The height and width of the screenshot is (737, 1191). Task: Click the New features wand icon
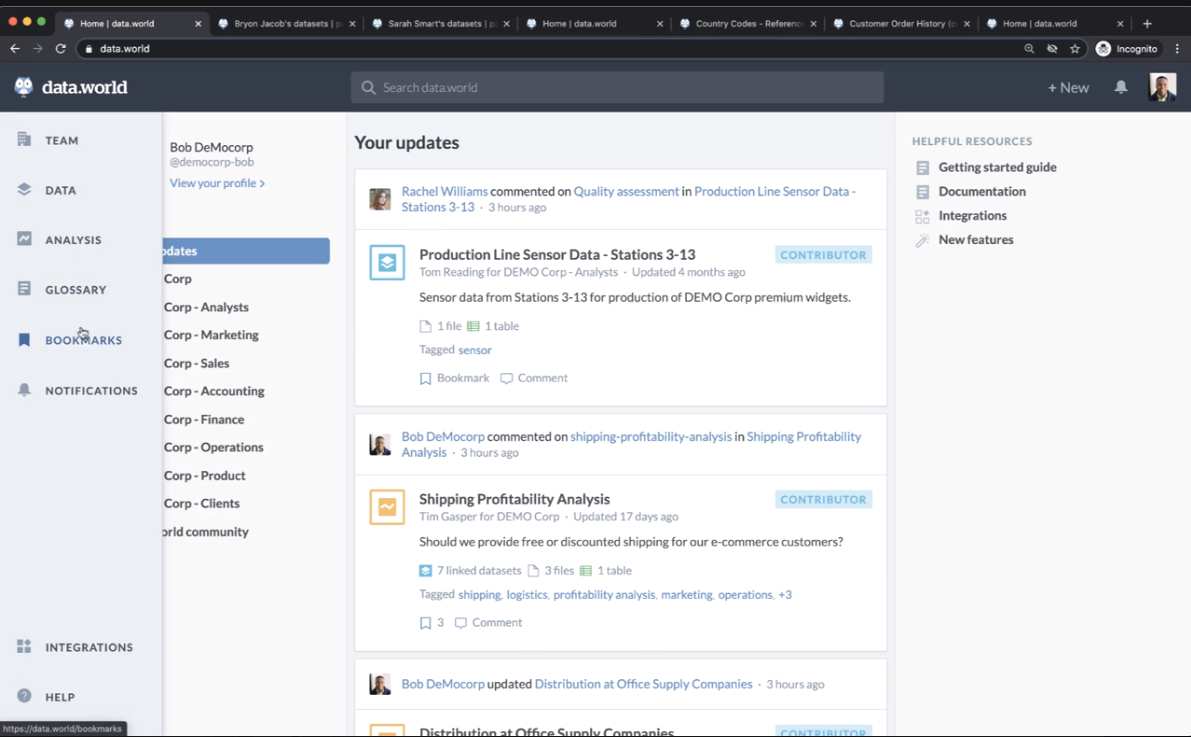tap(922, 240)
